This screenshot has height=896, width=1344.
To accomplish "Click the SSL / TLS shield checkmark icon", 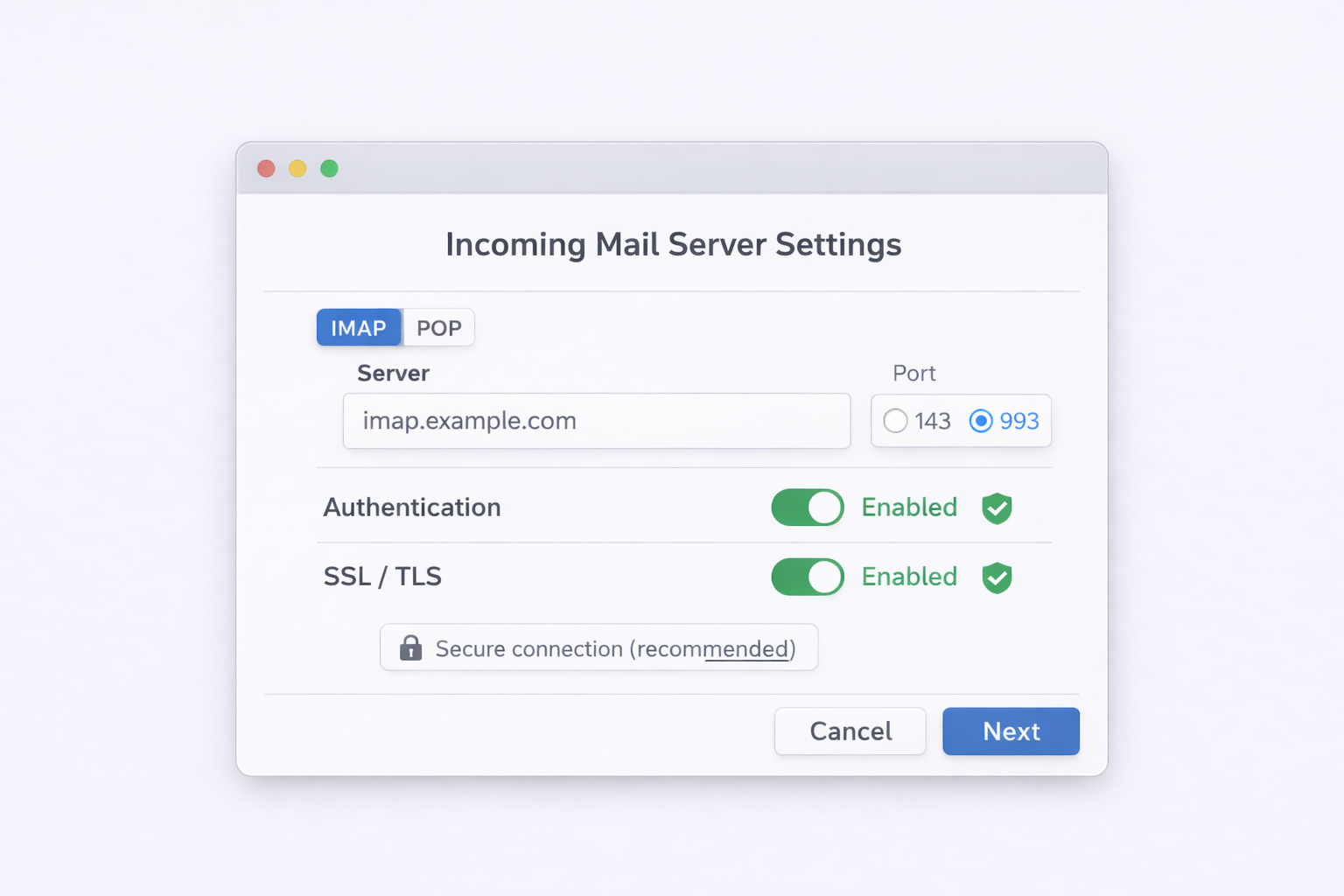I will [997, 577].
